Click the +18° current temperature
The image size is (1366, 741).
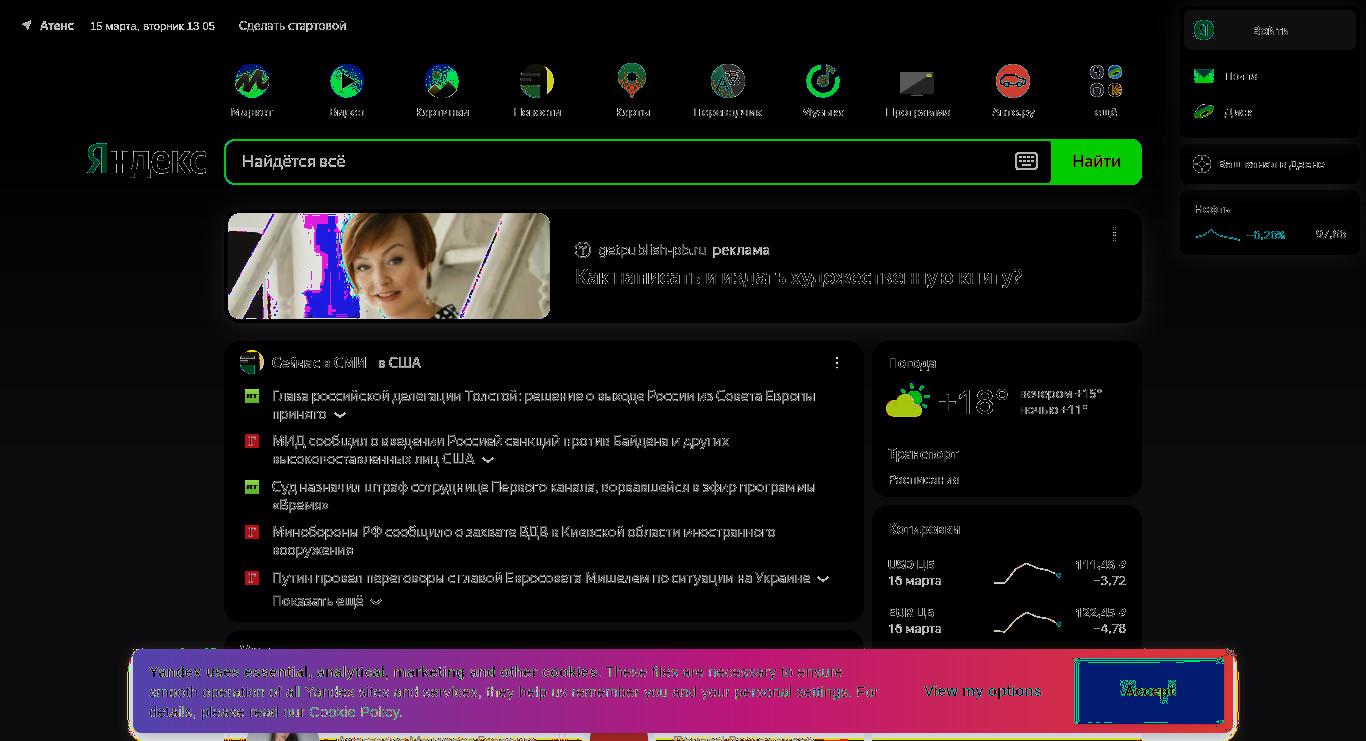click(x=972, y=402)
